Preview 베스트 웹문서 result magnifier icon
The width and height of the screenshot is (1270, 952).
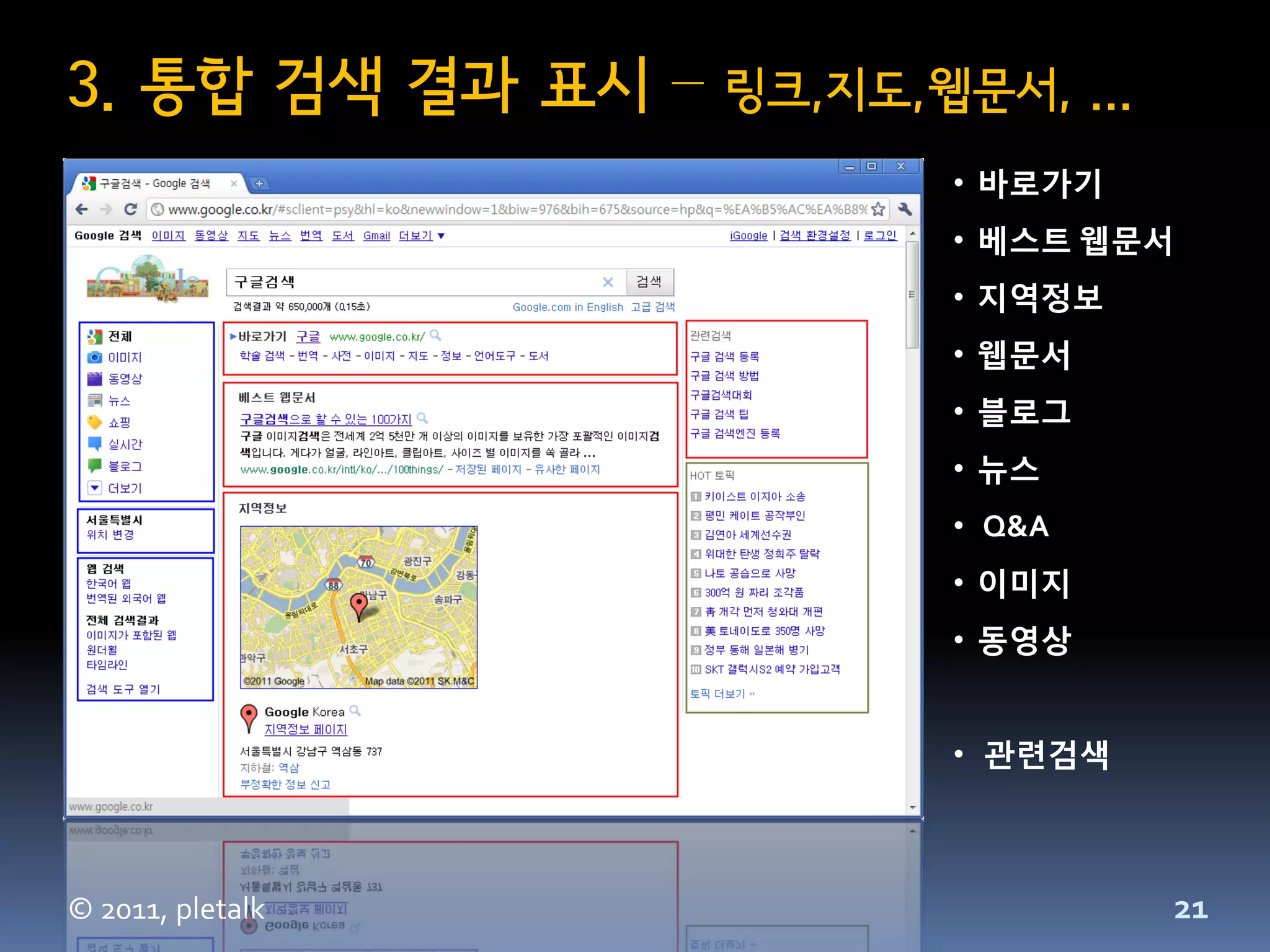click(422, 418)
